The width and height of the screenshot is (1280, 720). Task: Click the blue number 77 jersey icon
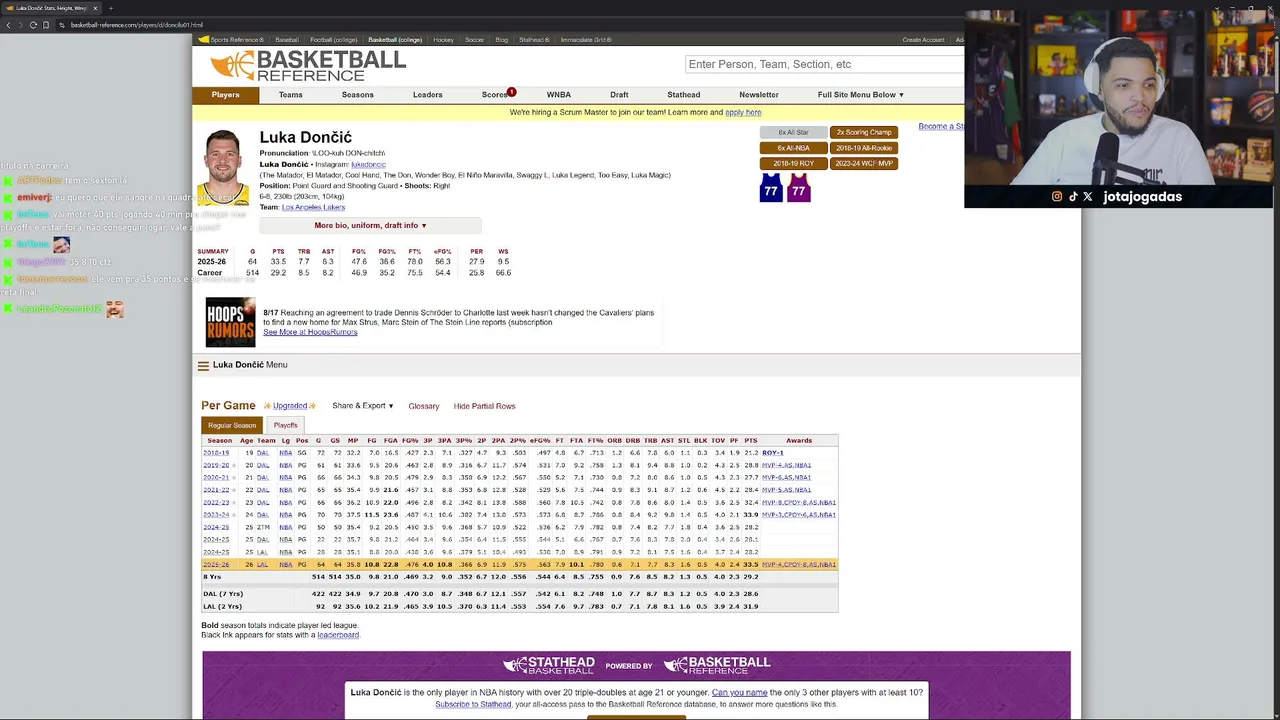click(771, 188)
